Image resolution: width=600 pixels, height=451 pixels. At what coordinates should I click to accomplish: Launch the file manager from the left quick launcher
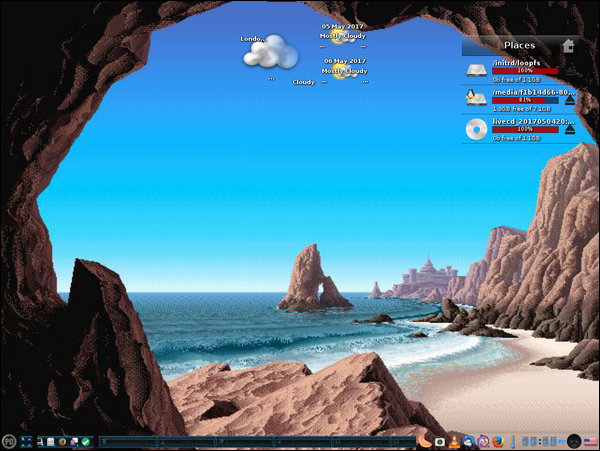(x=40, y=442)
